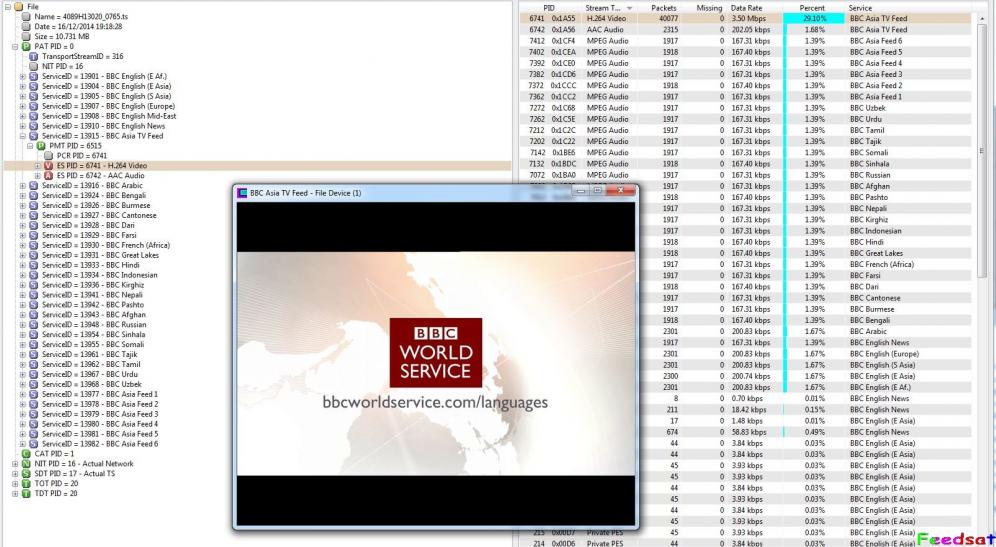Select the PID 7072 BBC Russian row
The image size is (996, 547).
(746, 175)
